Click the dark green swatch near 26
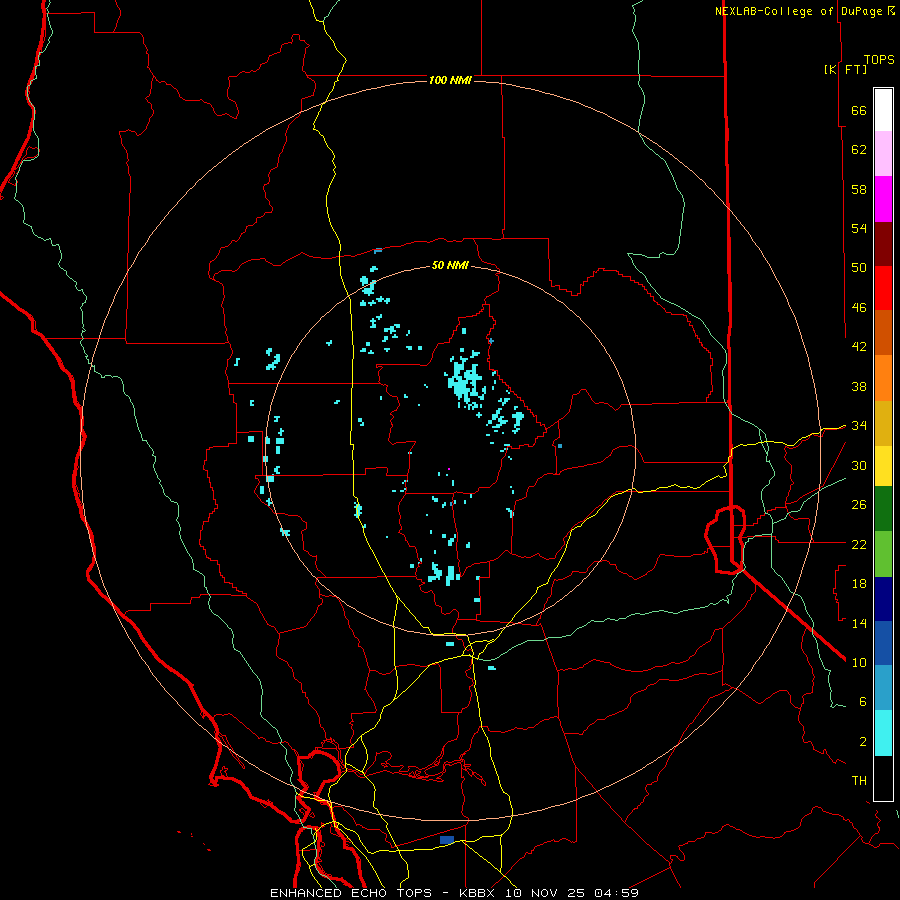Viewport: 900px width, 900px height. (x=883, y=509)
